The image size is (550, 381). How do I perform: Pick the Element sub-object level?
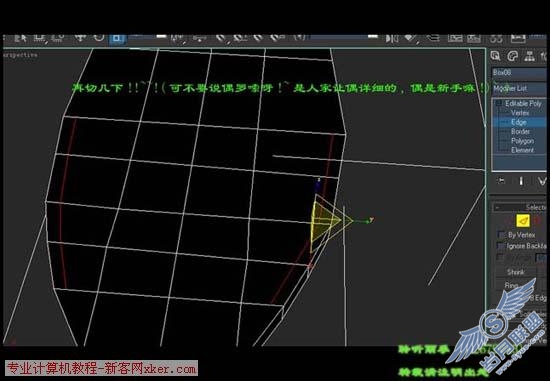pos(522,150)
